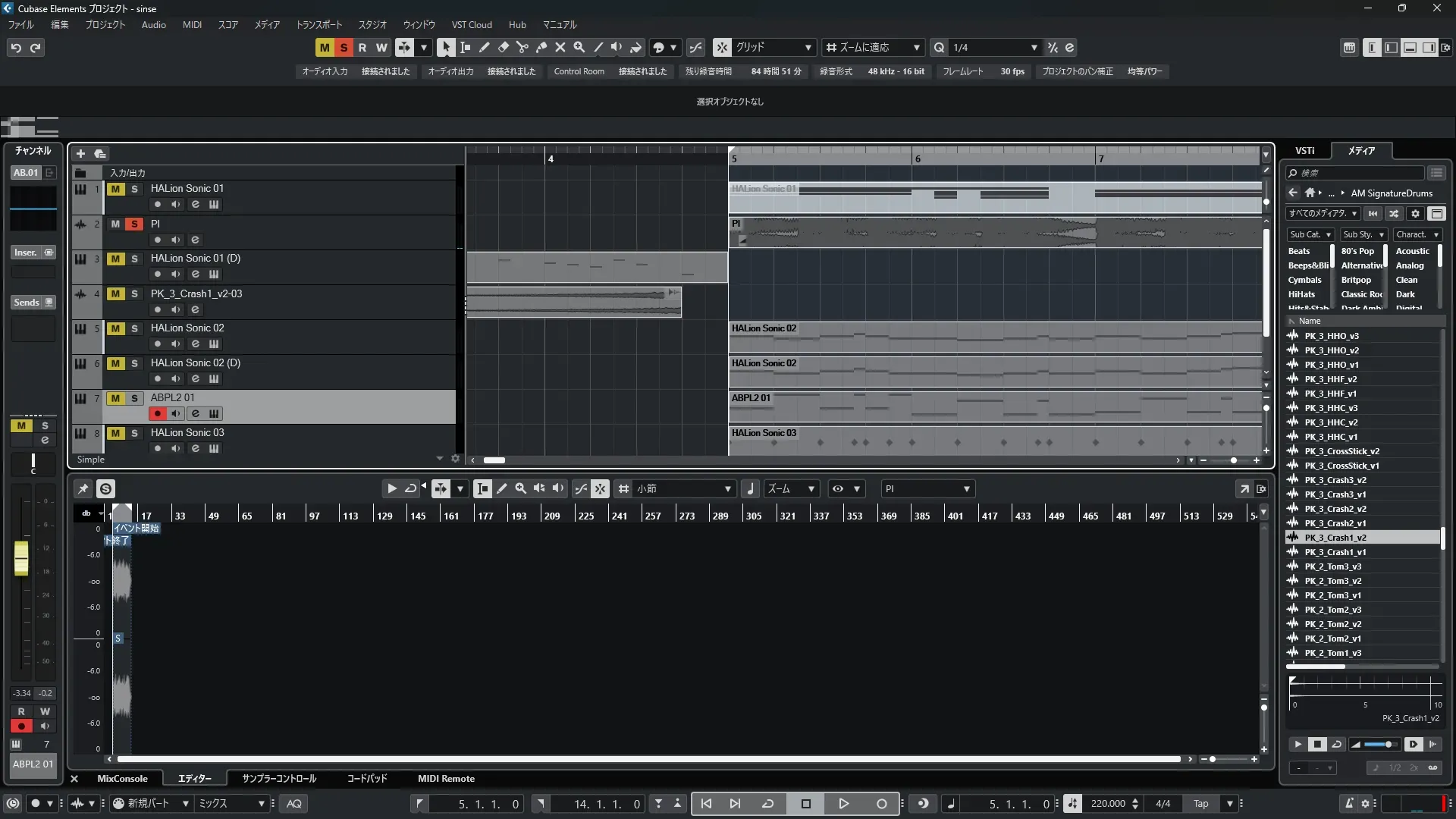
Task: Select PK_3_Crash3_v2 in media list
Action: [x=1335, y=480]
